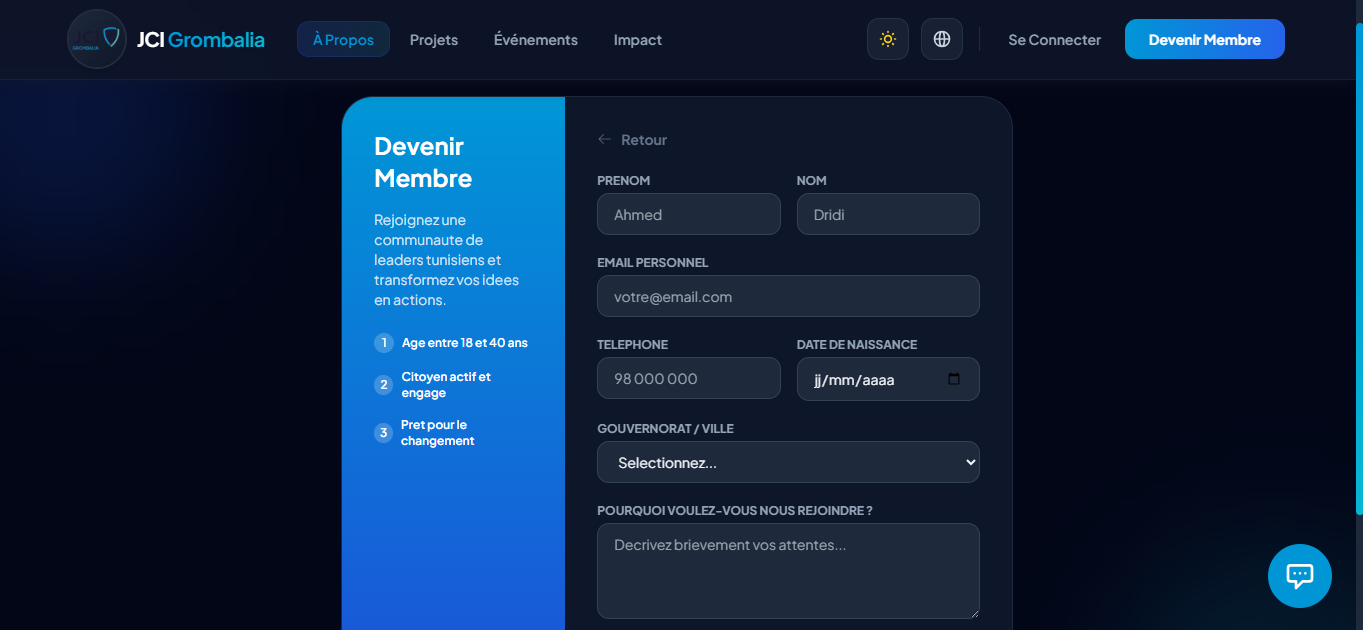Click the page vertical scrollbar
Screen dimensions: 1363x630
1358,270
